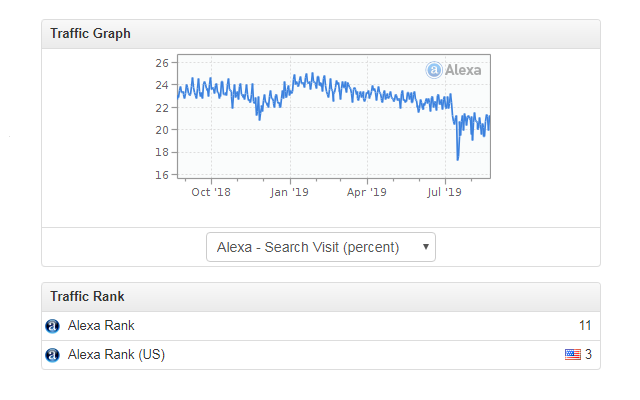Click the global rank value 11
The height and width of the screenshot is (400, 640).
[x=585, y=326]
